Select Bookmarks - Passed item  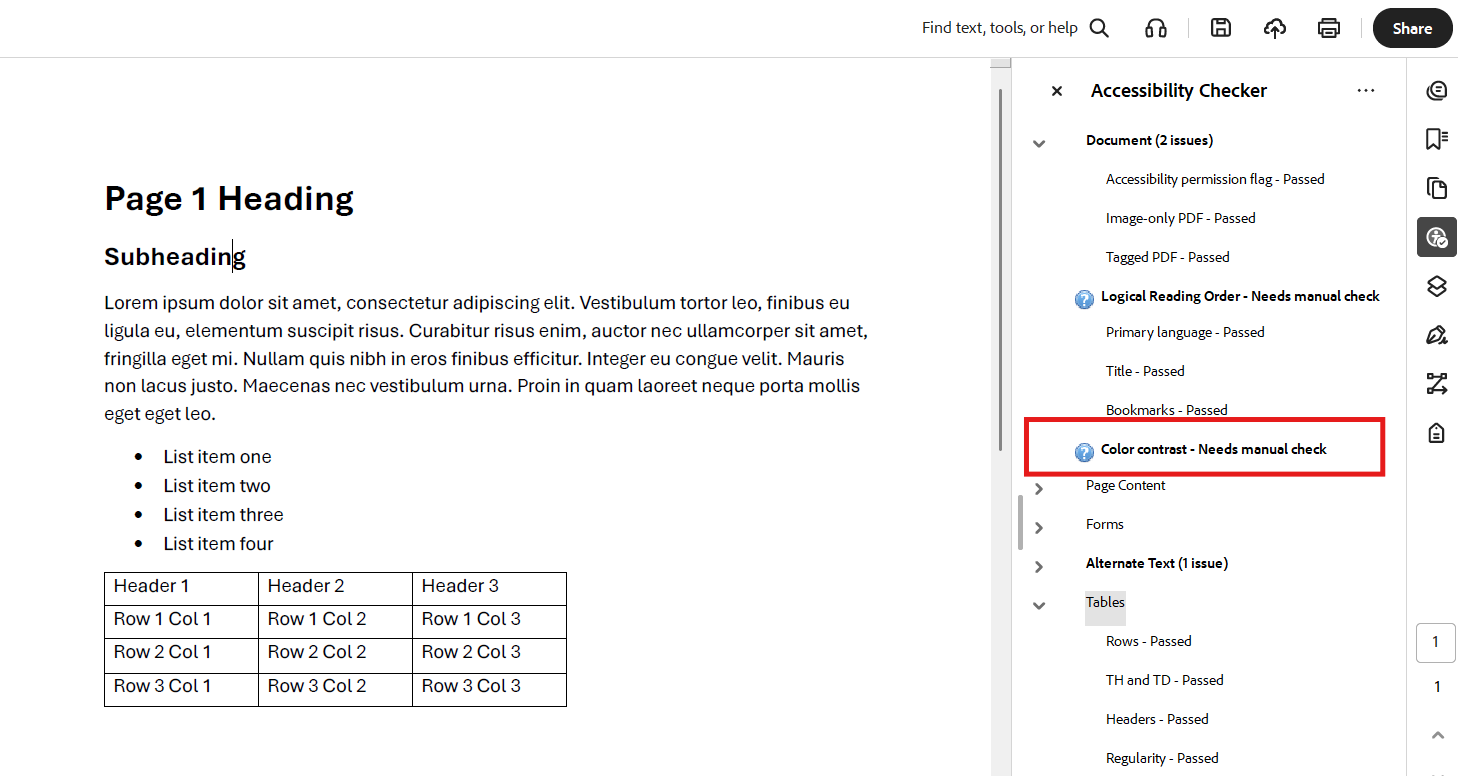point(1167,410)
